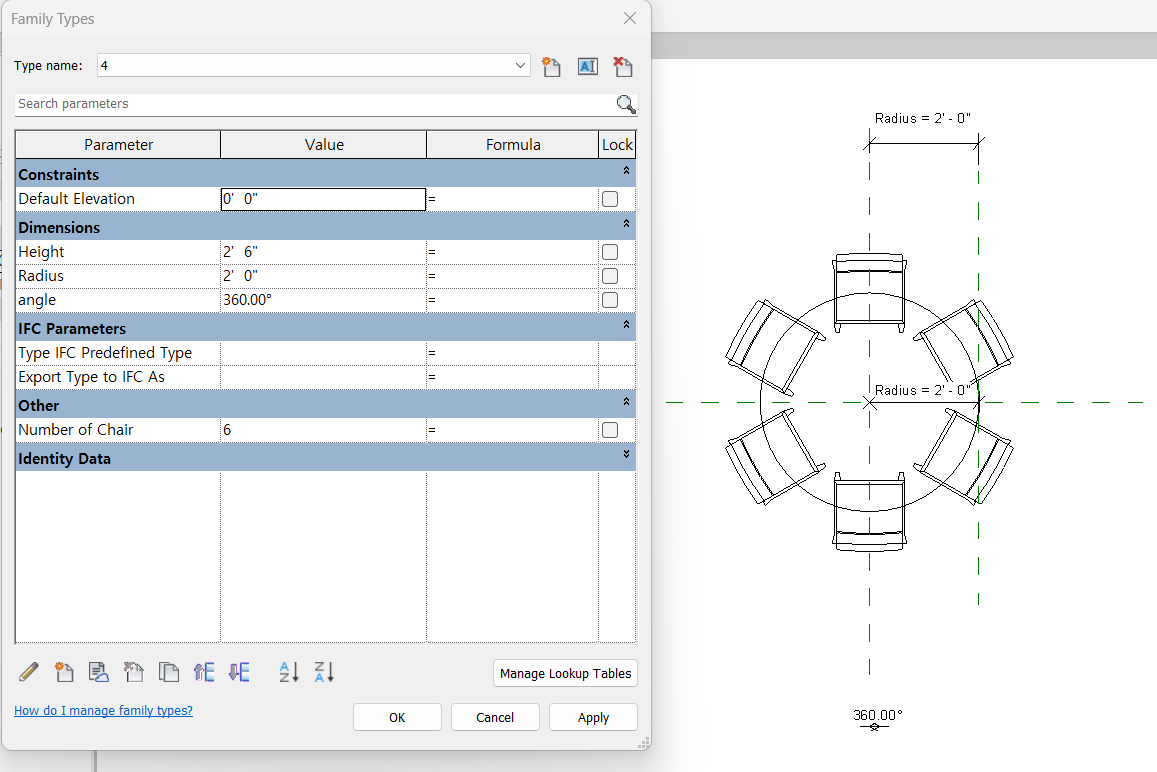Click the Number of Chair value 6

(x=323, y=430)
